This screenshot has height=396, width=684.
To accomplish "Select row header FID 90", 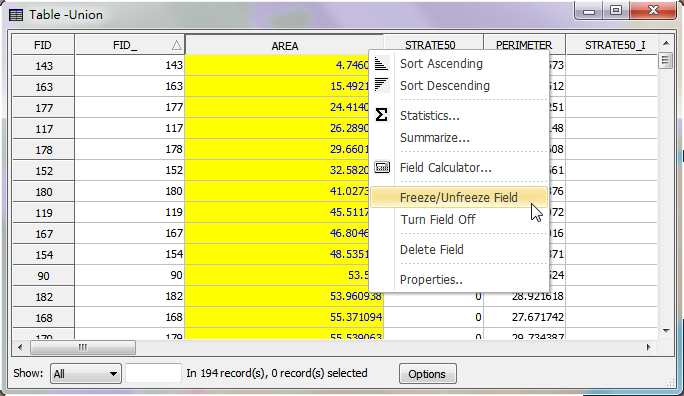I will 43,276.
